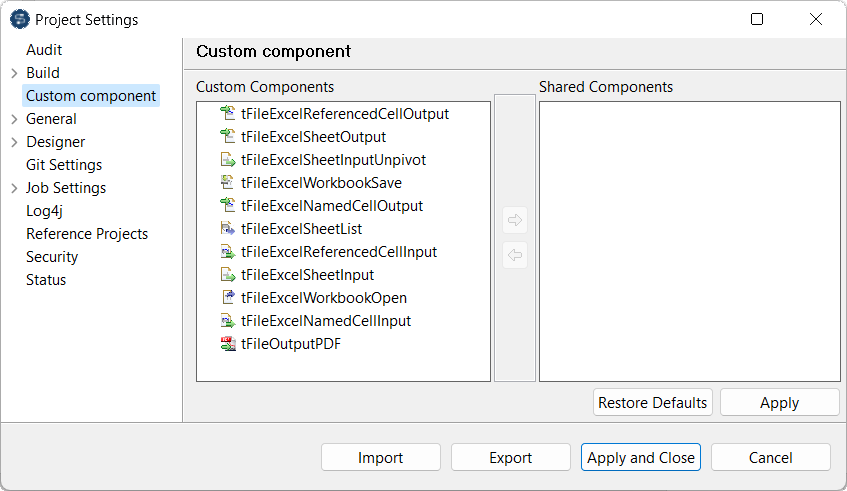Click the Export button
This screenshot has width=847, height=491.
coord(511,458)
